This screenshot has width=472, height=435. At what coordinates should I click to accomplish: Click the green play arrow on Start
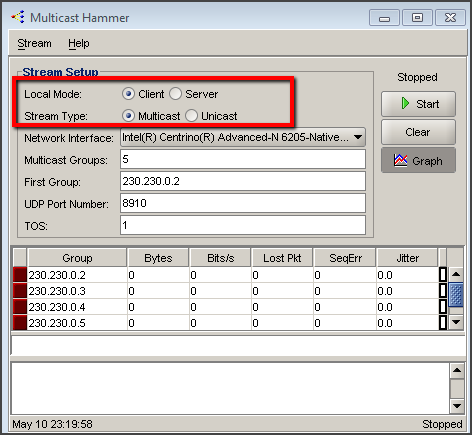click(x=405, y=104)
